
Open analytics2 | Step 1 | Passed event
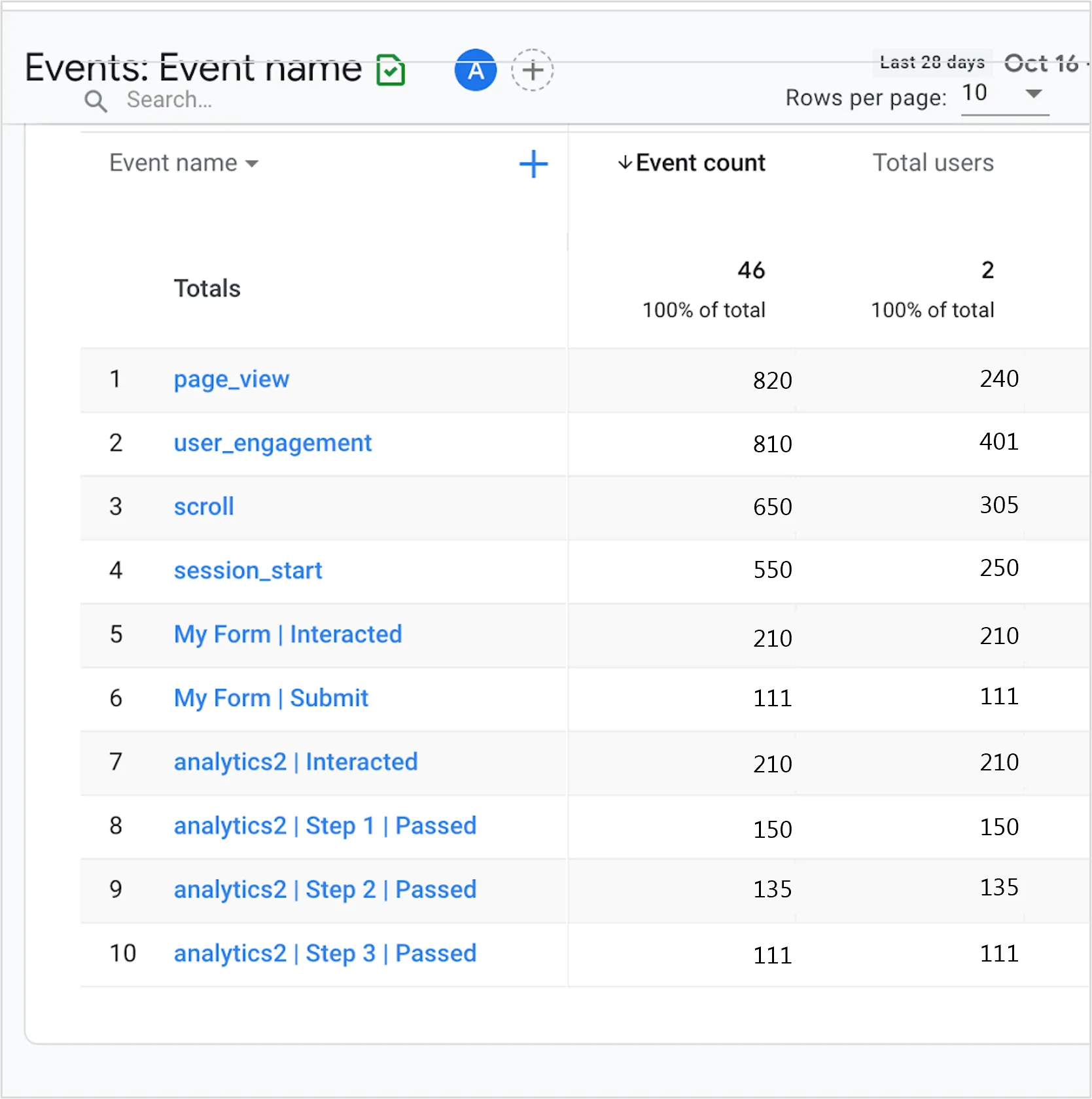pyautogui.click(x=325, y=825)
